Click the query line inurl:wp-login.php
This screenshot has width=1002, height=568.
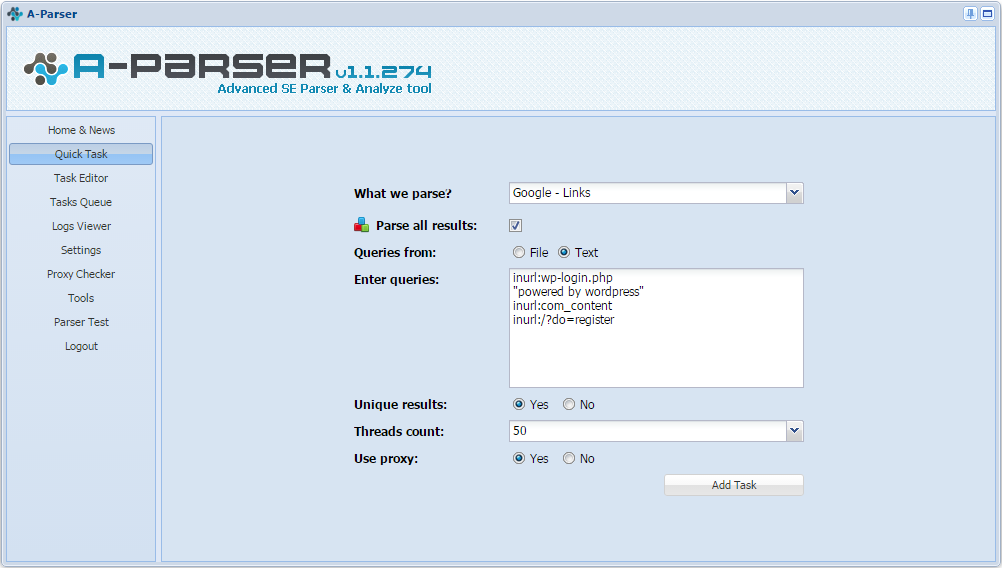point(562,278)
